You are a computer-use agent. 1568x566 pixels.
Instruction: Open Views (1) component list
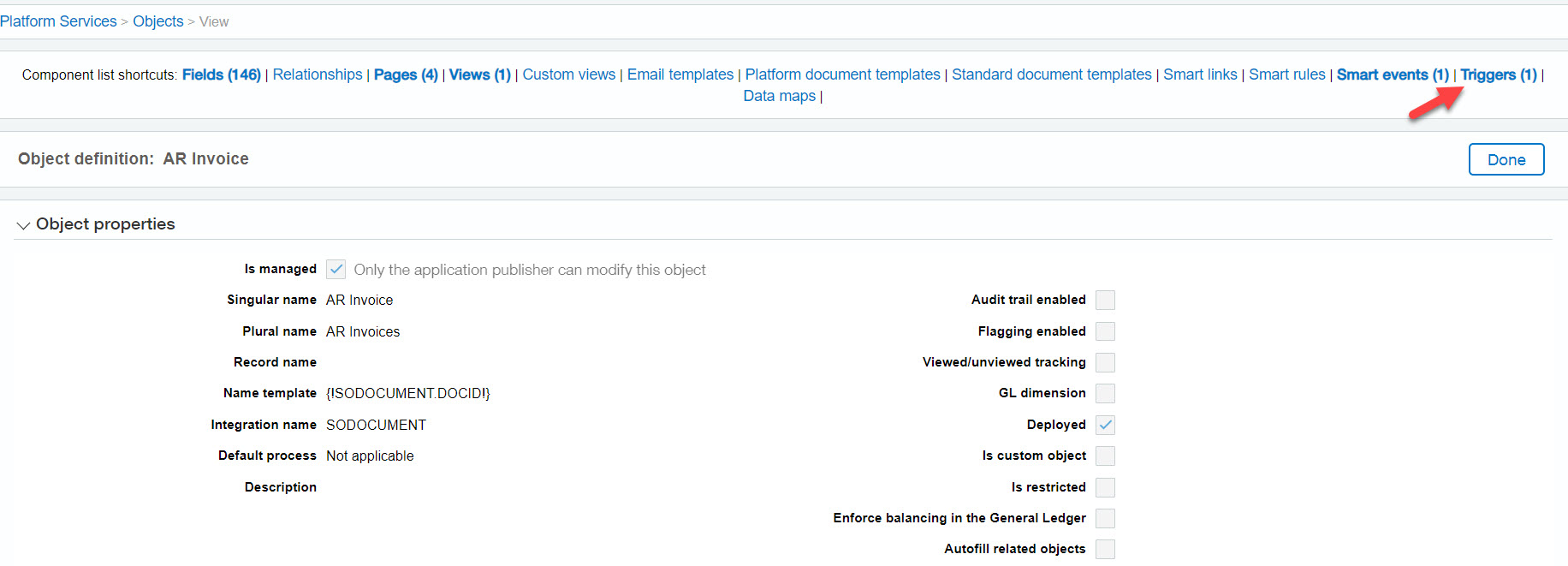click(x=479, y=74)
